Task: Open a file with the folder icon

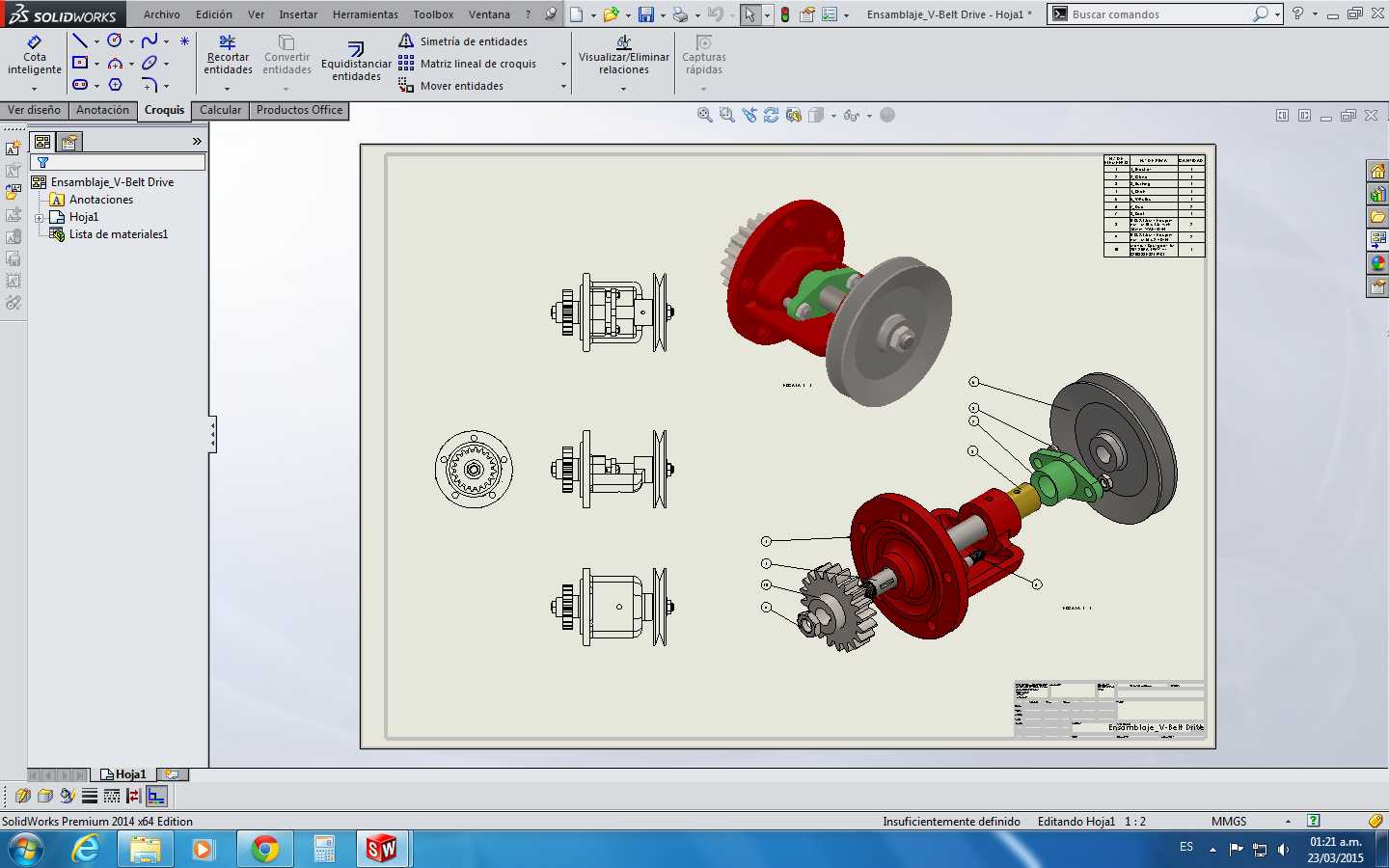Action: pyautogui.click(x=610, y=14)
